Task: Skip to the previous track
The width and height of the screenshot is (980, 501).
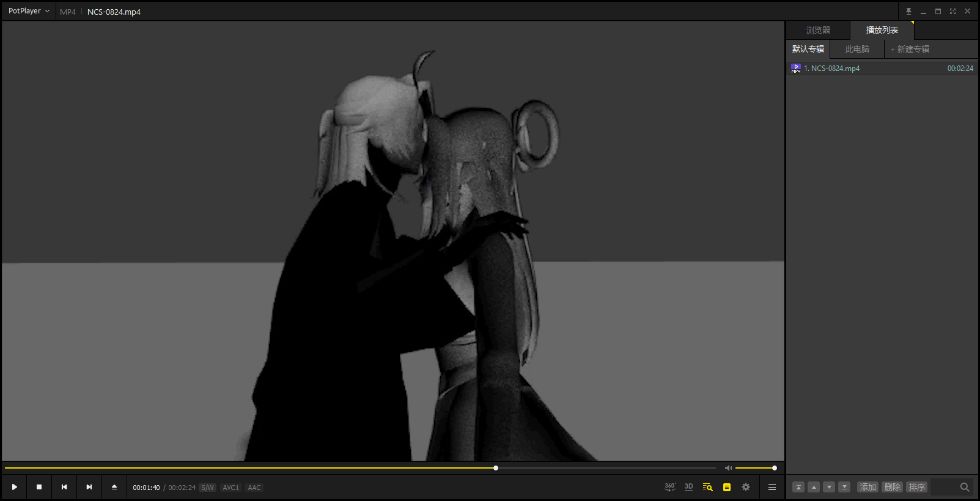Action: click(64, 487)
